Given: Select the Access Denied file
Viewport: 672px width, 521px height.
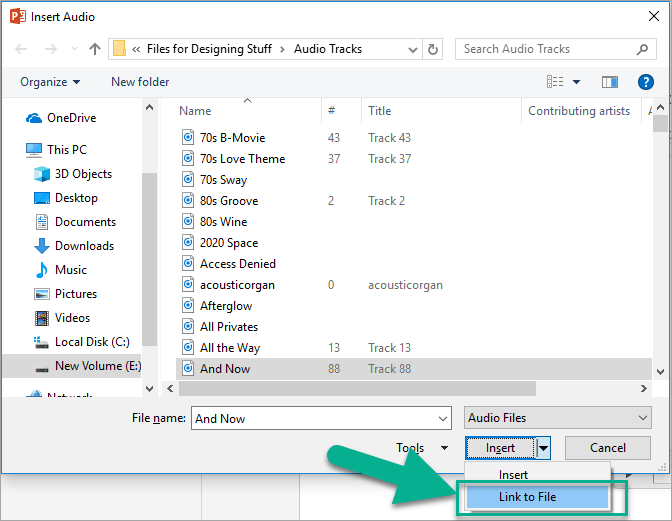Looking at the screenshot, I should point(238,264).
